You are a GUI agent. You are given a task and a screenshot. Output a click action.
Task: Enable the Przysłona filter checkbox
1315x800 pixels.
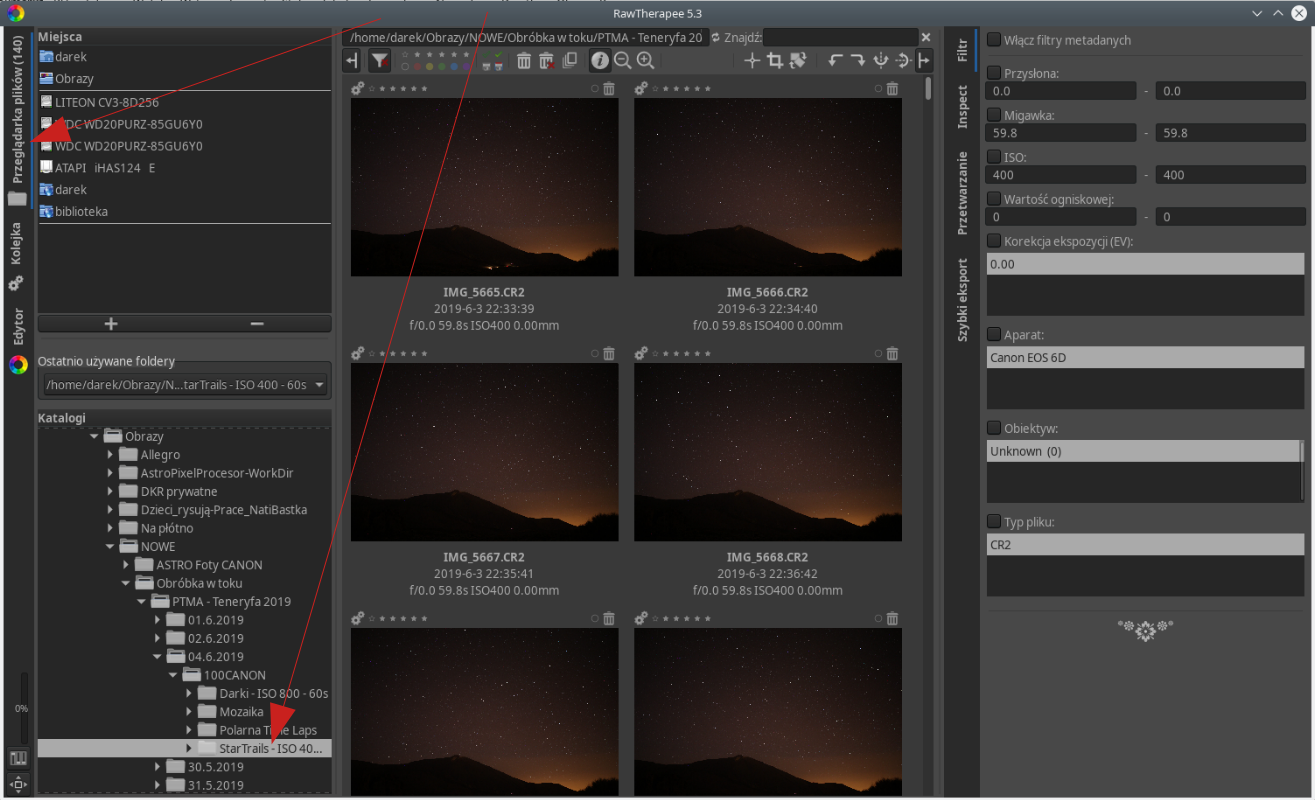point(994,73)
